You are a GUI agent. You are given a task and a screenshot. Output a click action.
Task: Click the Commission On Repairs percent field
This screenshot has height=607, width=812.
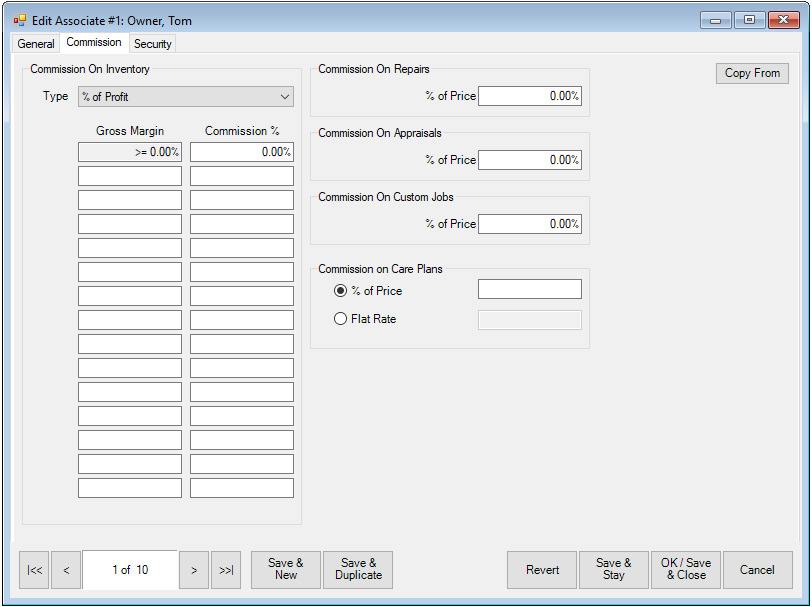click(529, 96)
